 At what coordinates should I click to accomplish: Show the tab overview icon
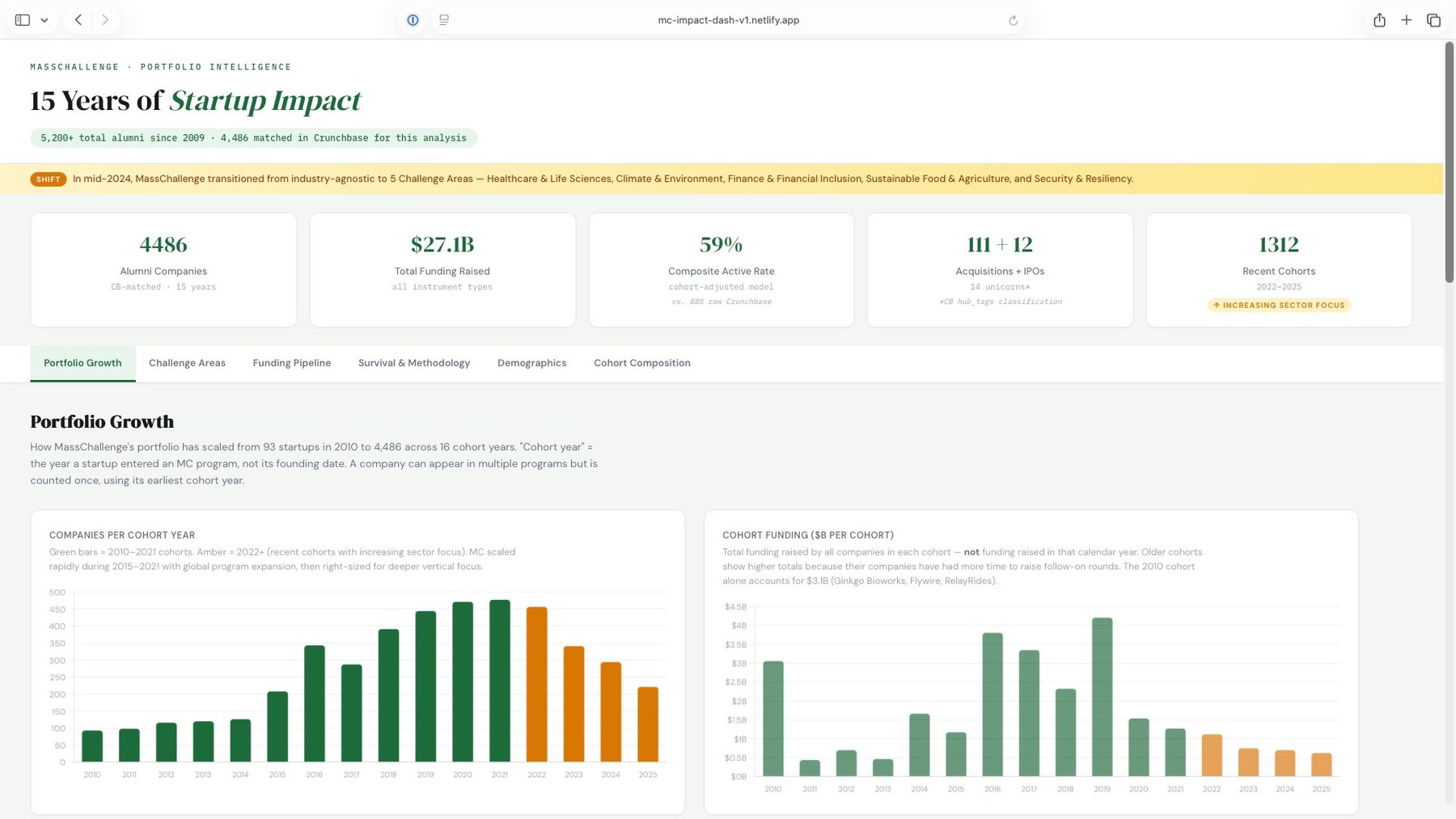pos(1433,20)
